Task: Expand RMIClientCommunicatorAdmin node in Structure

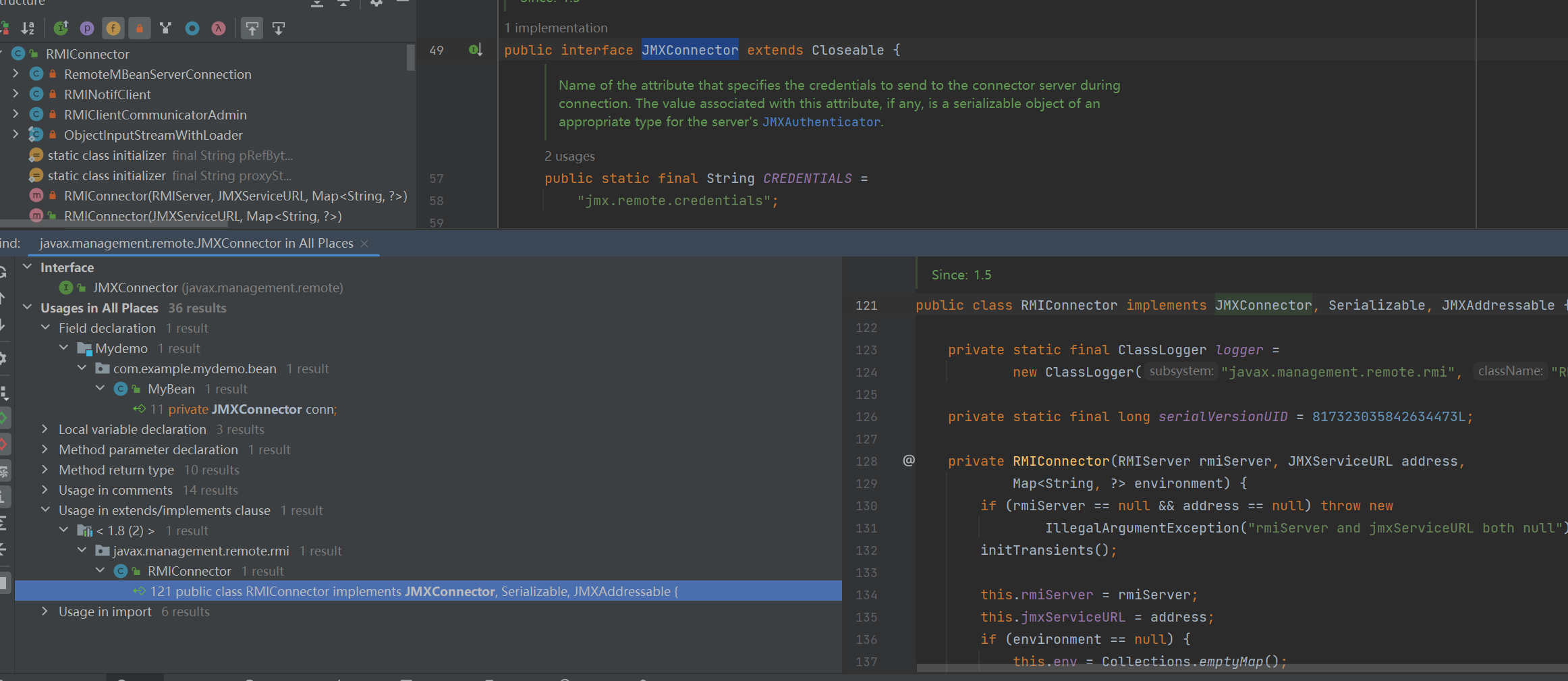Action: pyautogui.click(x=16, y=115)
